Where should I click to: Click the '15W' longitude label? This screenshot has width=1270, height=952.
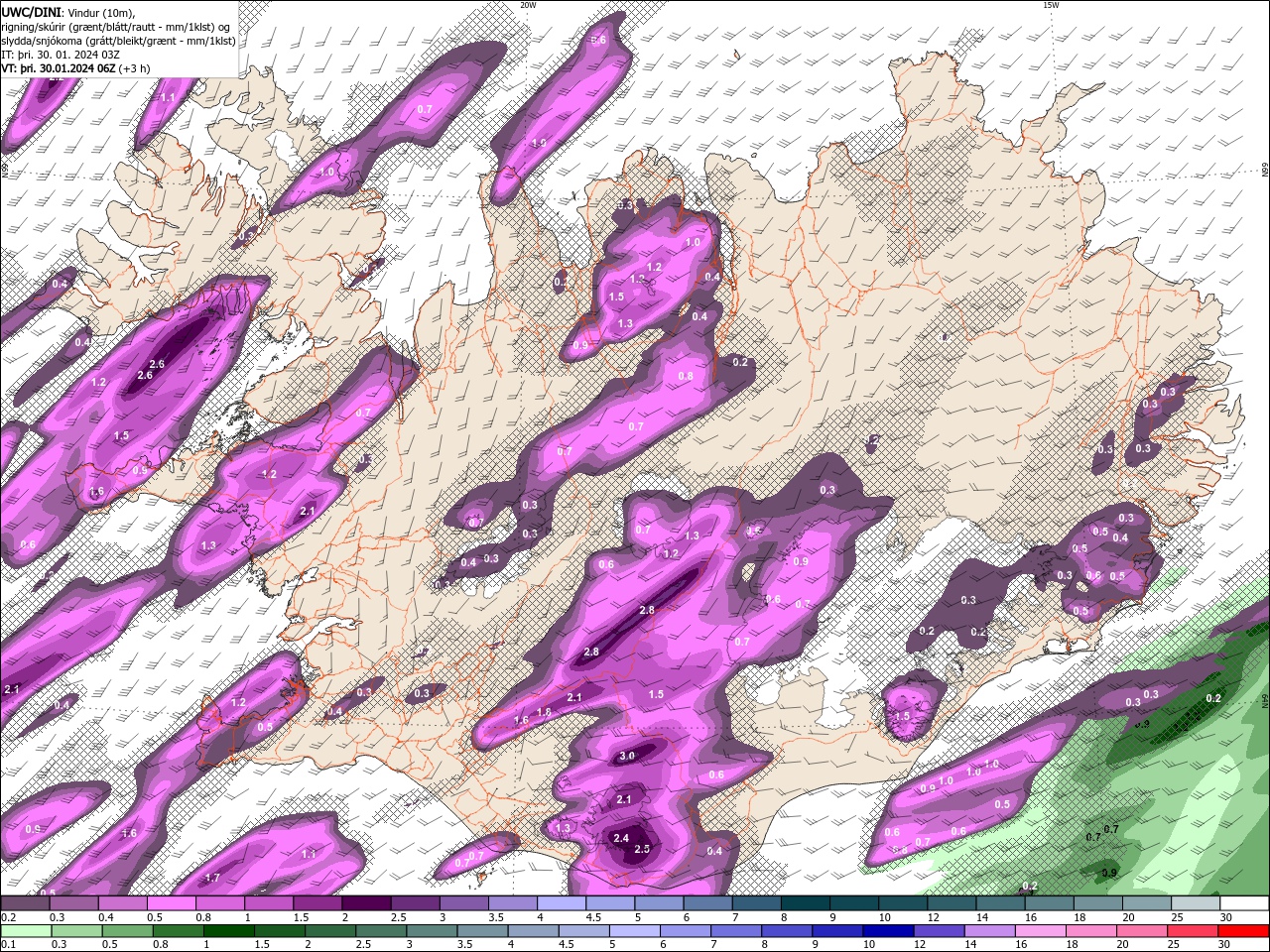point(1051,5)
